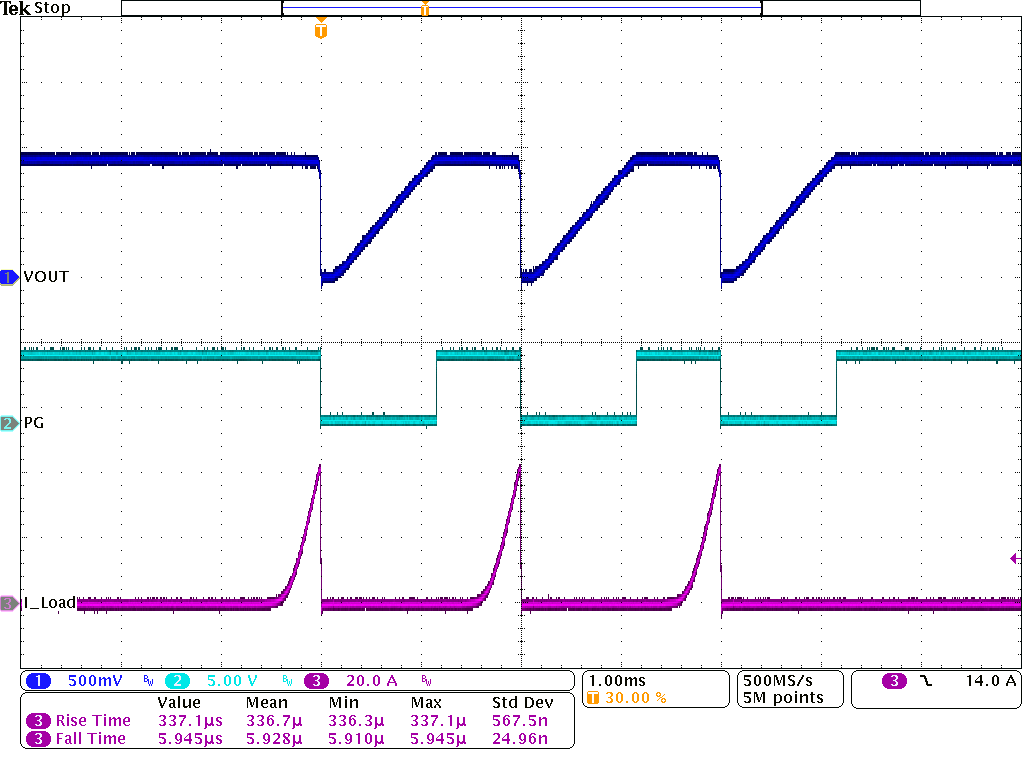This screenshot has height=768, width=1024.
Task: Click the Std Dev column header
Action: click(x=523, y=703)
